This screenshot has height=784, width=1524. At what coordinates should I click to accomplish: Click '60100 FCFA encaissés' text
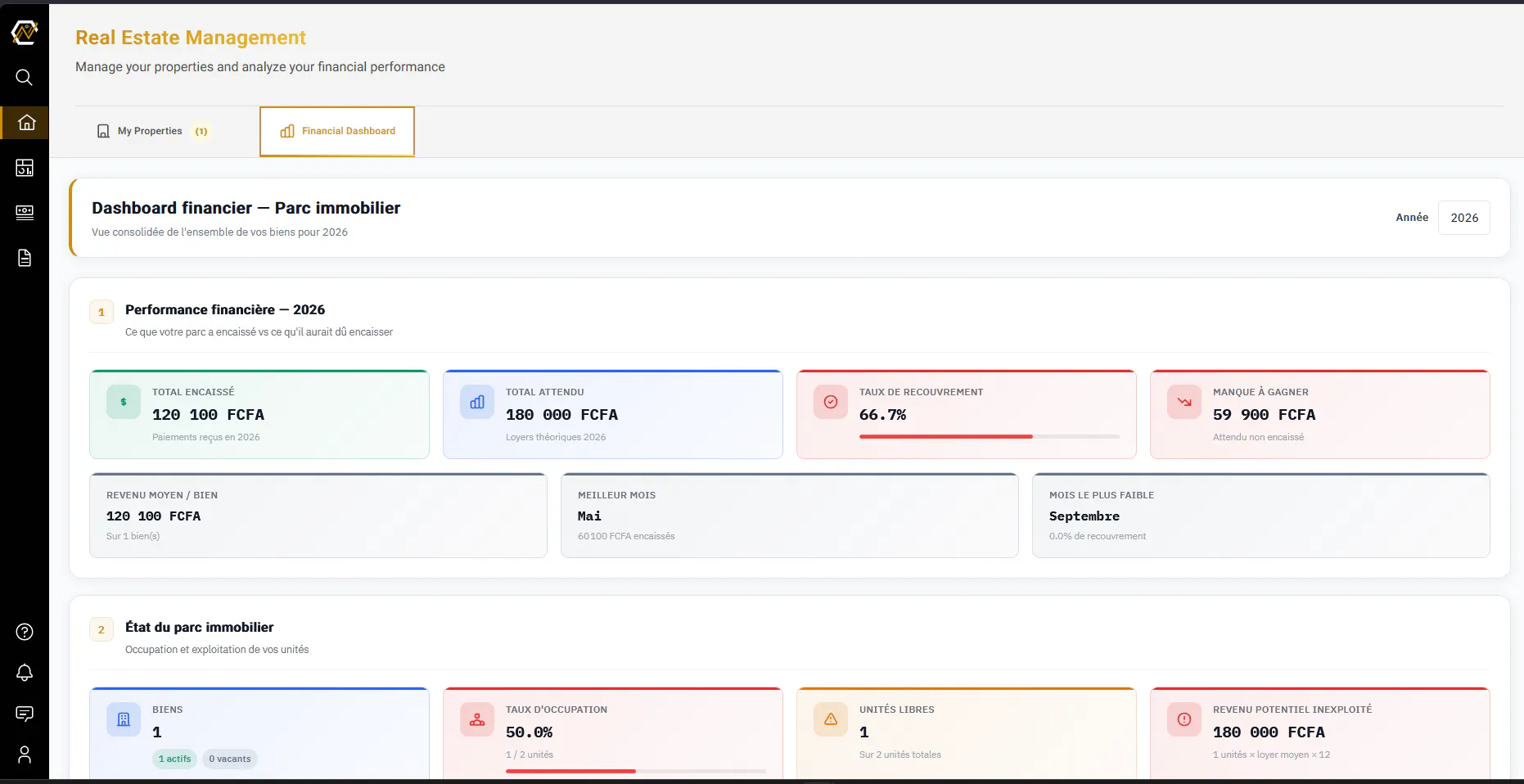626,536
